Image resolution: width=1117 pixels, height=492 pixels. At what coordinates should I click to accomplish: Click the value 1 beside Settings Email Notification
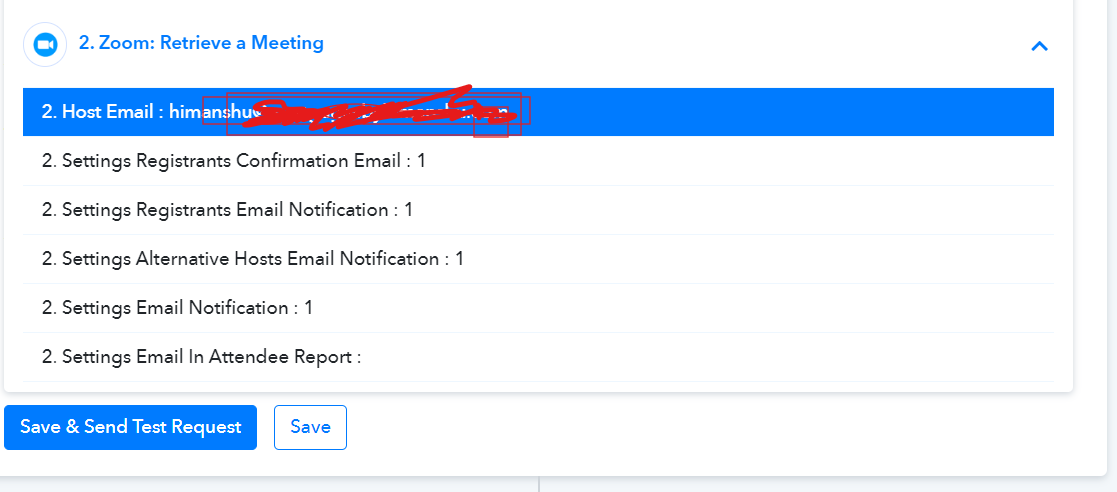(308, 308)
